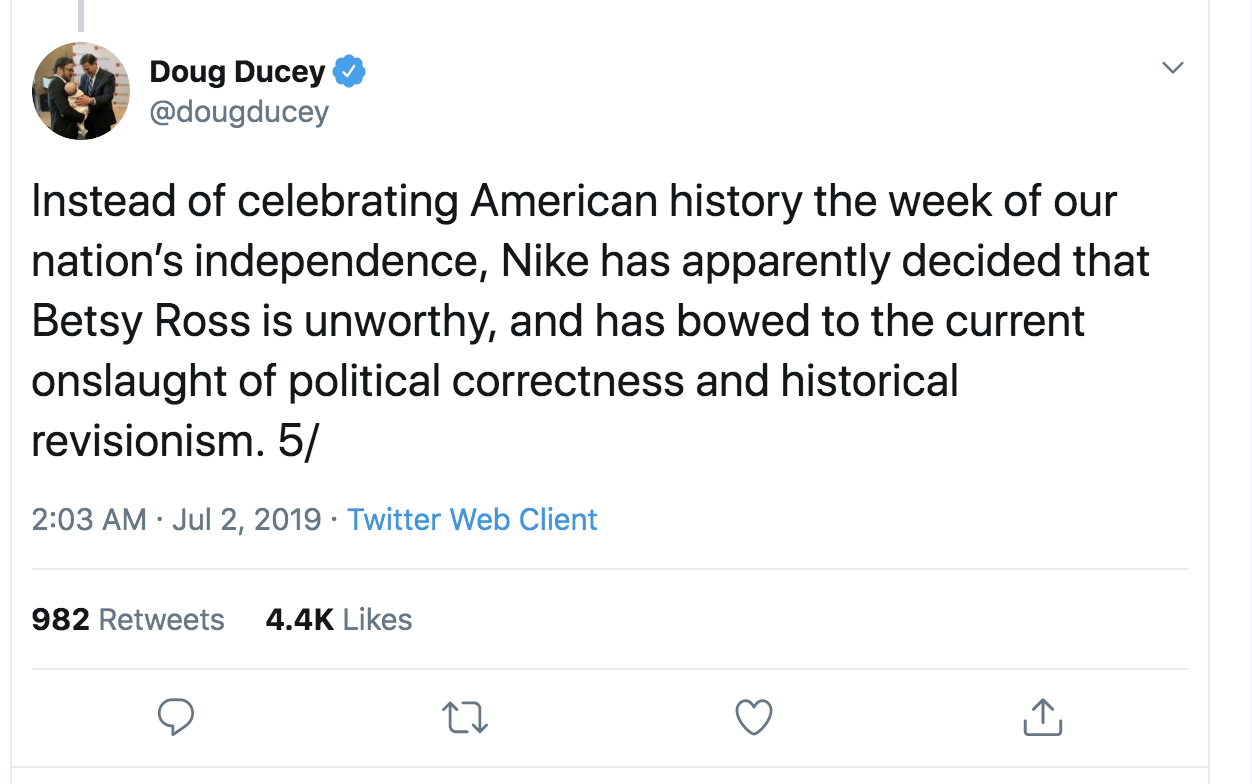1252x784 pixels.
Task: Expand the tweet options chevron menu
Action: (1173, 68)
